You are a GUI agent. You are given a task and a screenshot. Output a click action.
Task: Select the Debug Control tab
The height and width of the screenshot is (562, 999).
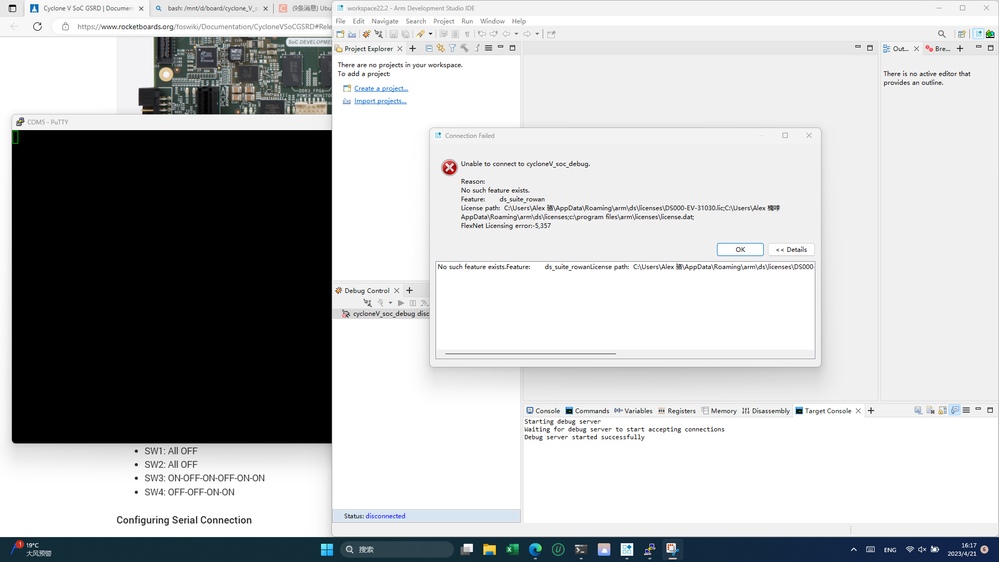coord(366,291)
